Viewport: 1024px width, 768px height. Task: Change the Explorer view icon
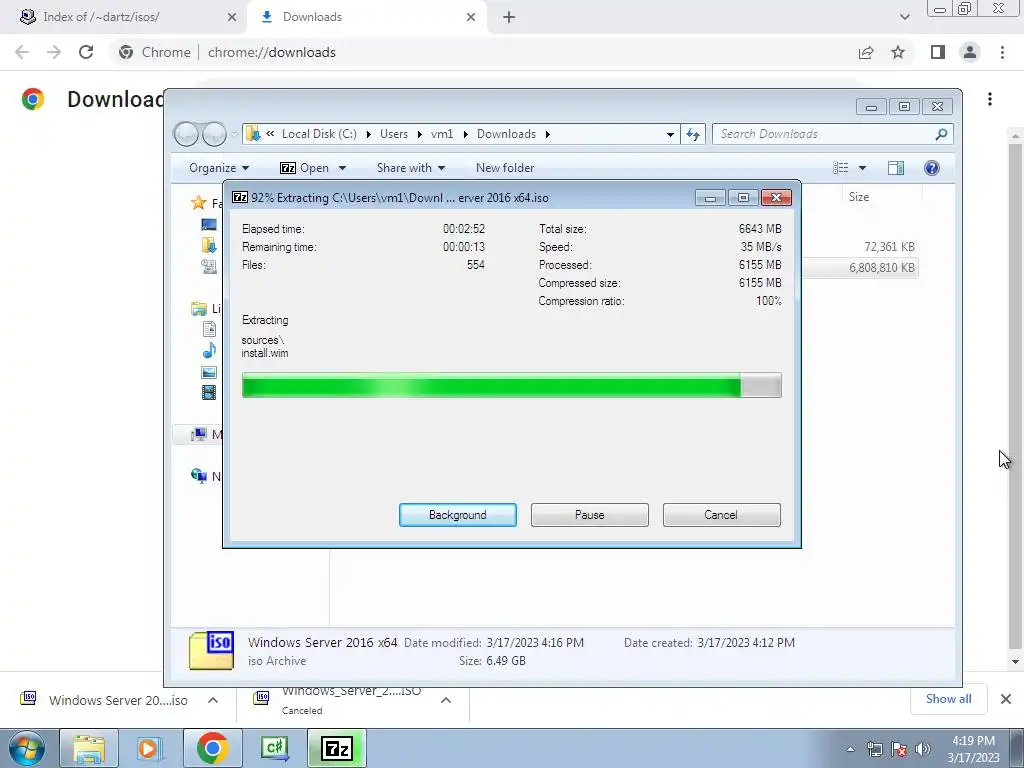click(x=840, y=168)
